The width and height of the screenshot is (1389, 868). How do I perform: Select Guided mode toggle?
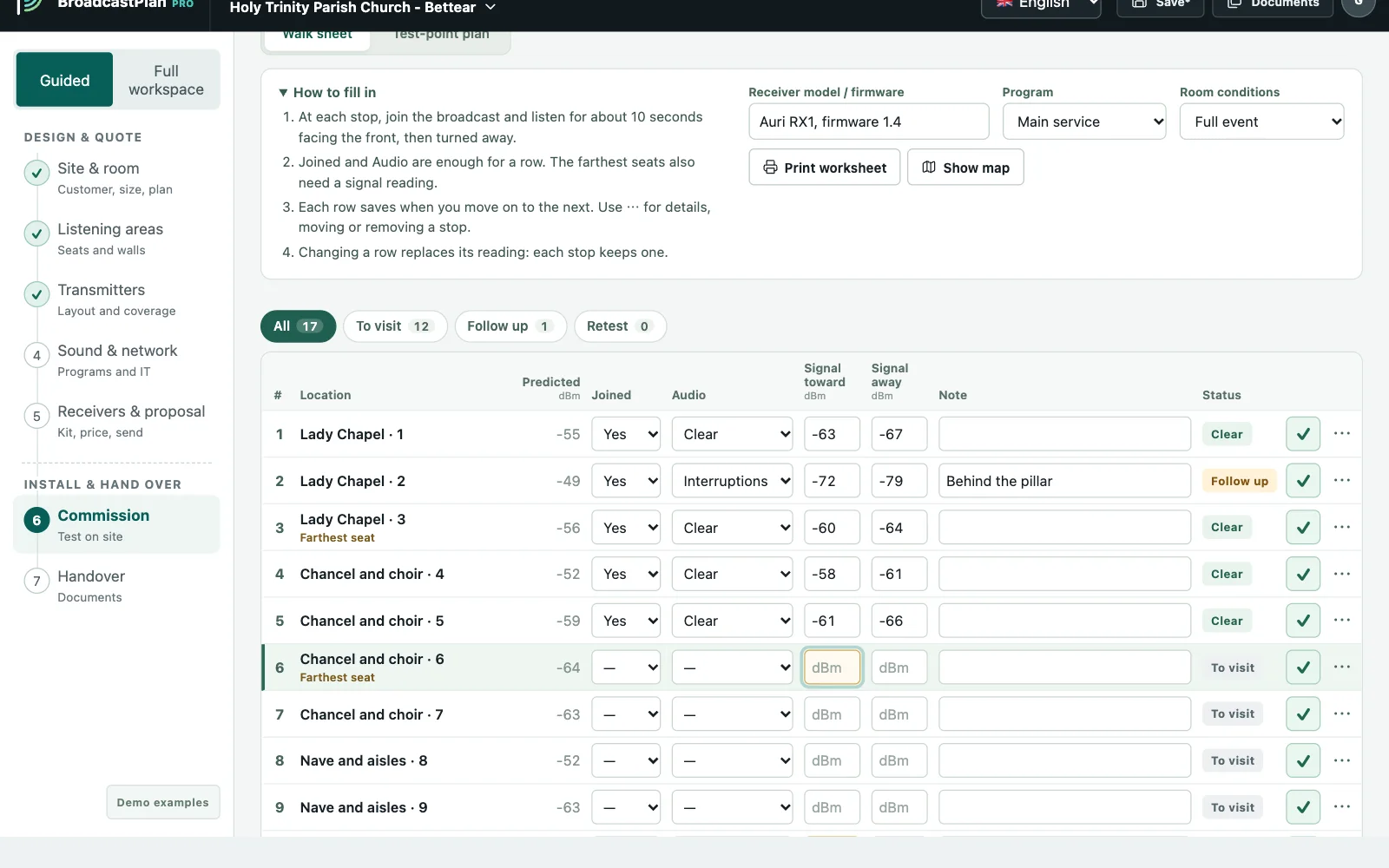(64, 80)
